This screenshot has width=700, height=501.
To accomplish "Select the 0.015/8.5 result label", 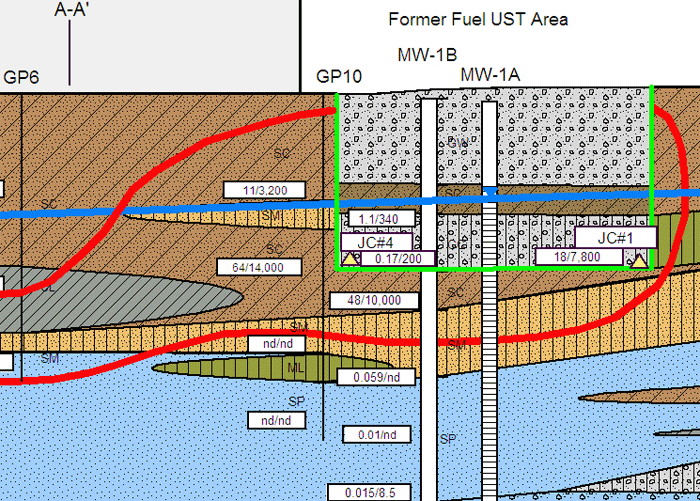I will click(x=371, y=492).
